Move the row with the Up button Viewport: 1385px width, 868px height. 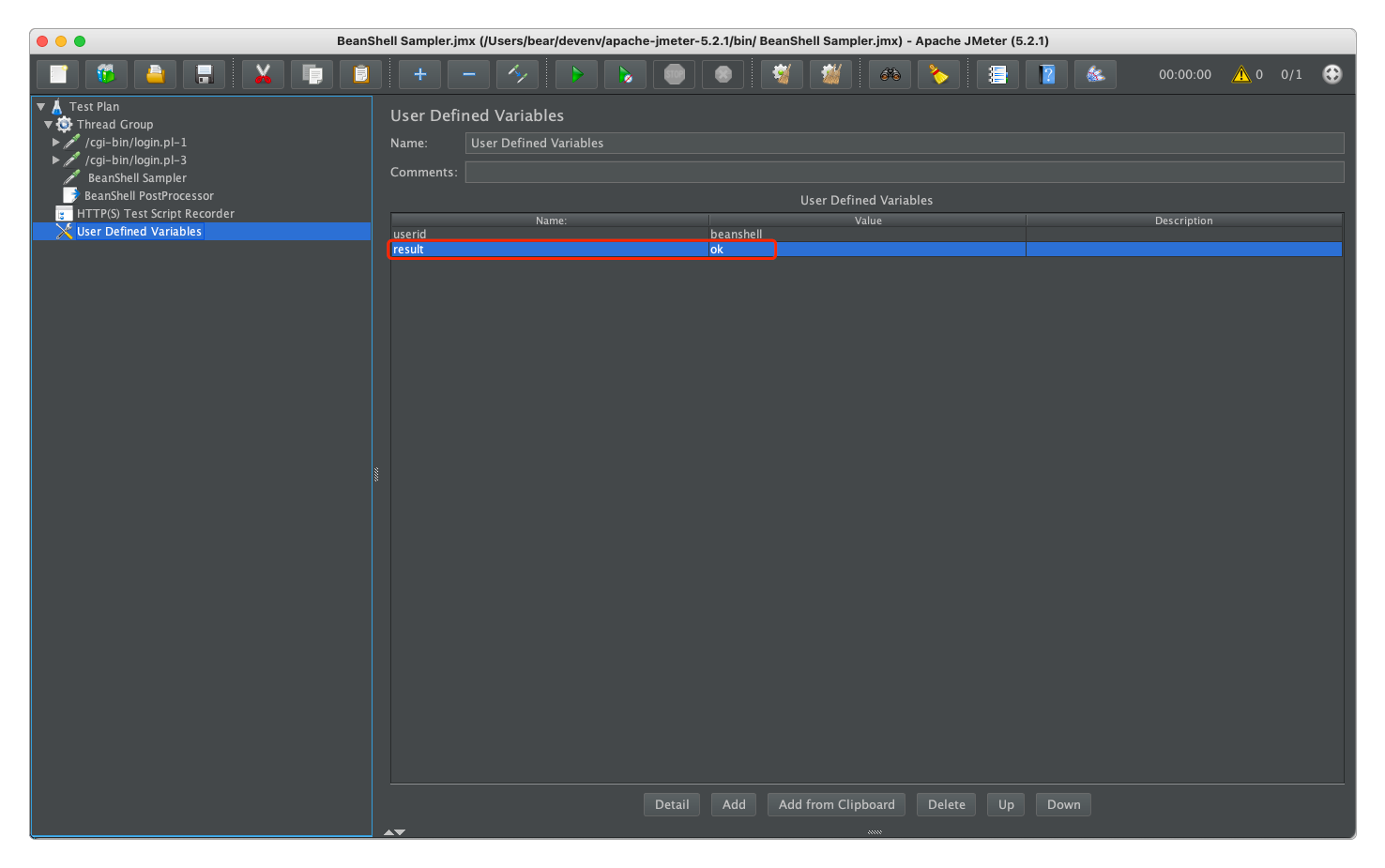coord(1006,804)
